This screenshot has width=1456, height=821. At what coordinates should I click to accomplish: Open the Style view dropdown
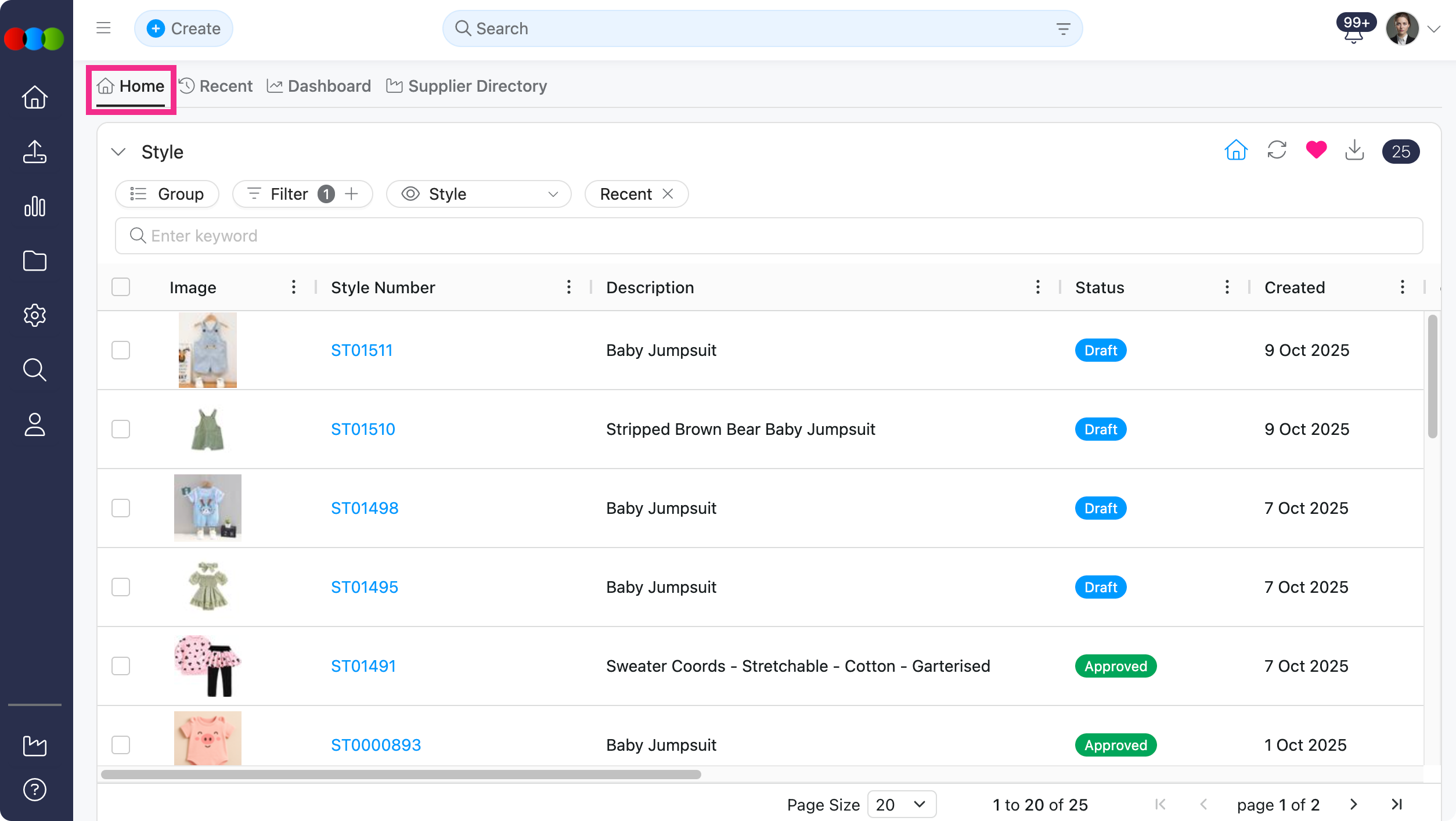(478, 194)
